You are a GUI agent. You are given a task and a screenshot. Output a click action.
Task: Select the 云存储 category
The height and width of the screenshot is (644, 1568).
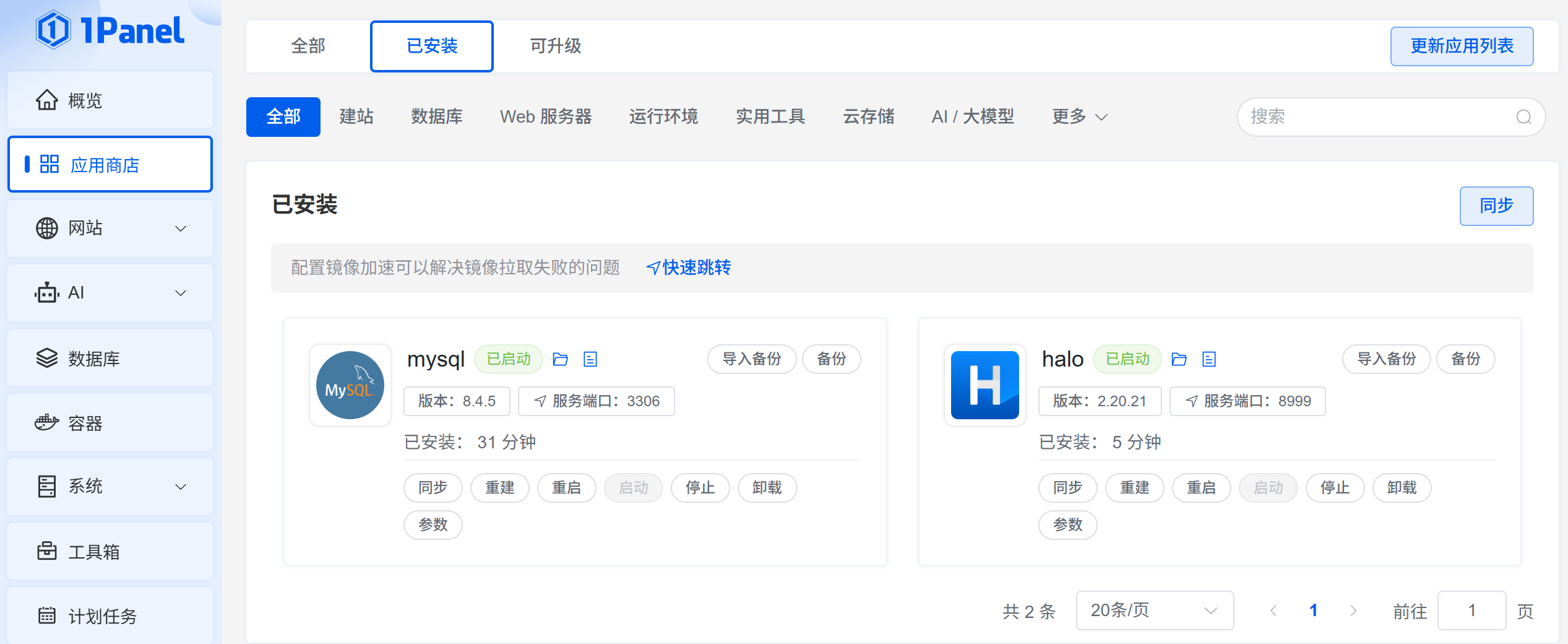click(x=869, y=116)
